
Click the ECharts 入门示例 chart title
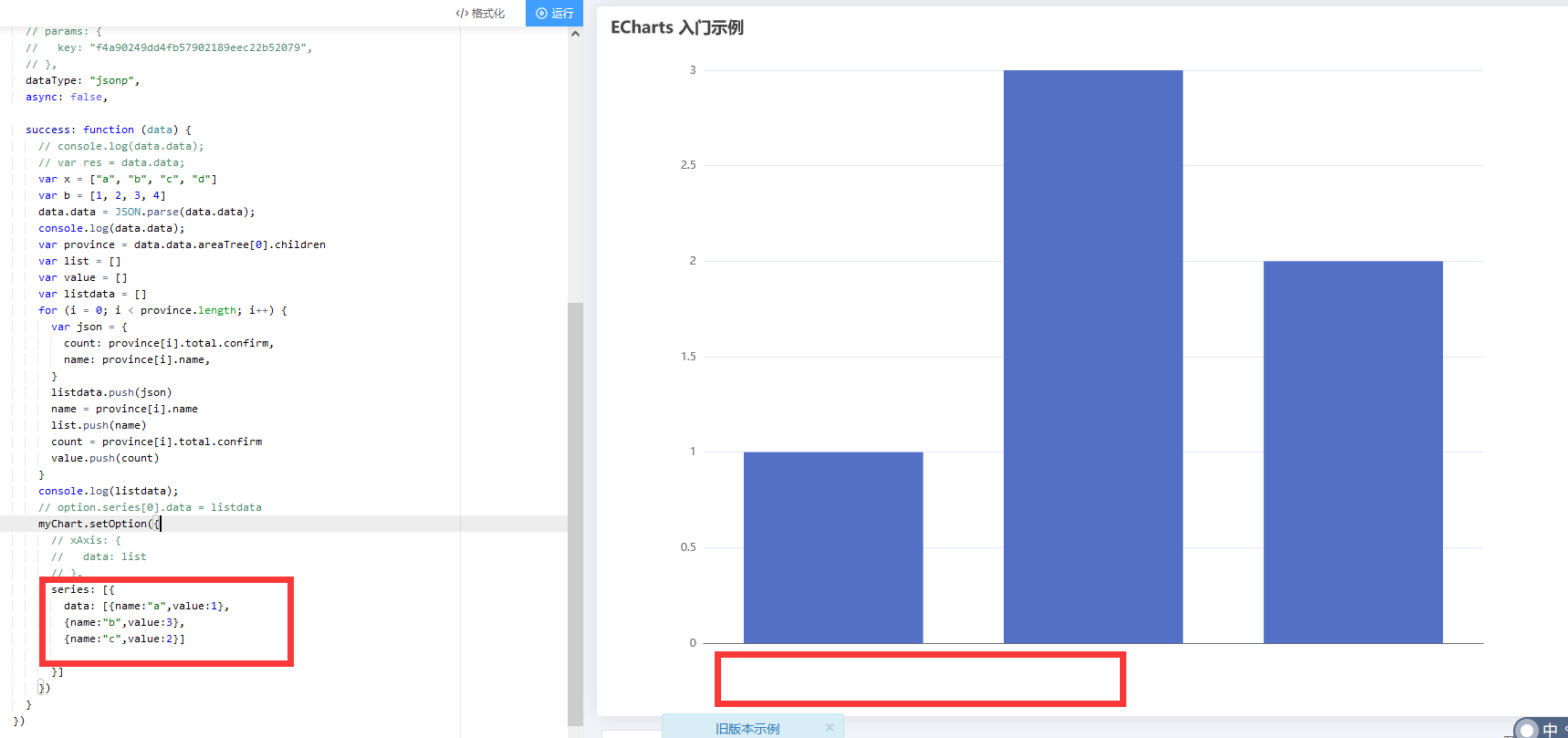(x=676, y=27)
